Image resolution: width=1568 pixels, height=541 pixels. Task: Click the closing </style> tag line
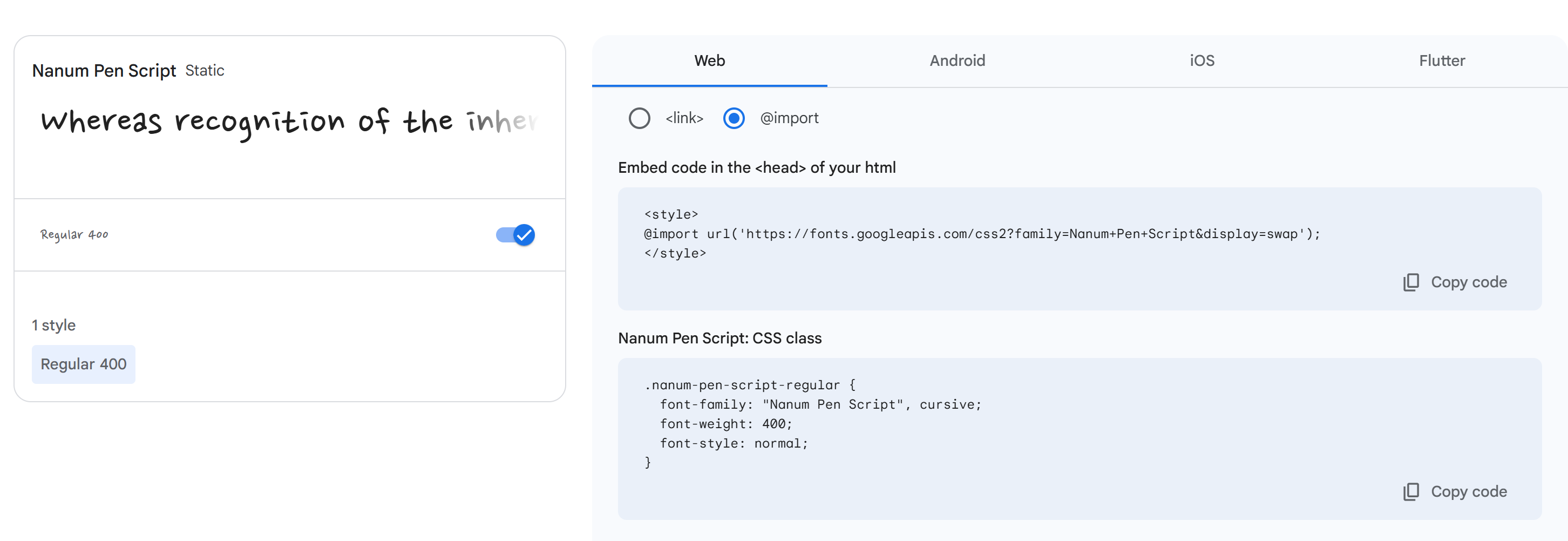coord(675,254)
